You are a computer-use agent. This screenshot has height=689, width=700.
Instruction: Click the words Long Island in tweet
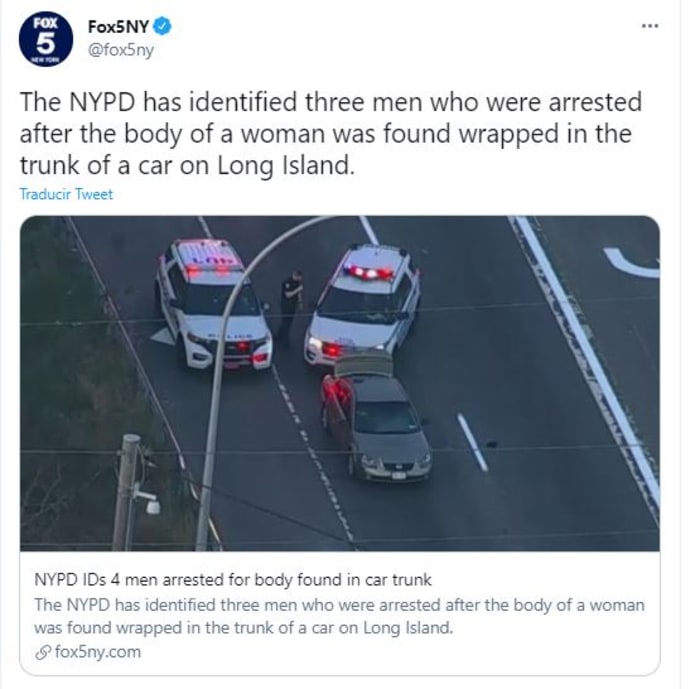coord(285,165)
